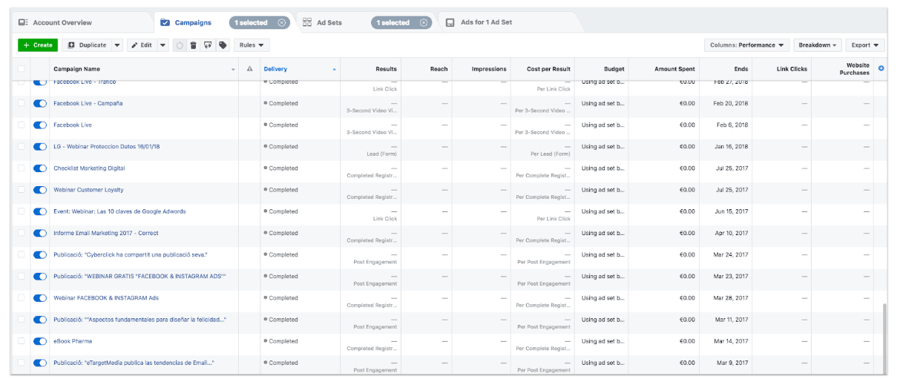Sort by the Delivery column header

pyautogui.click(x=276, y=69)
